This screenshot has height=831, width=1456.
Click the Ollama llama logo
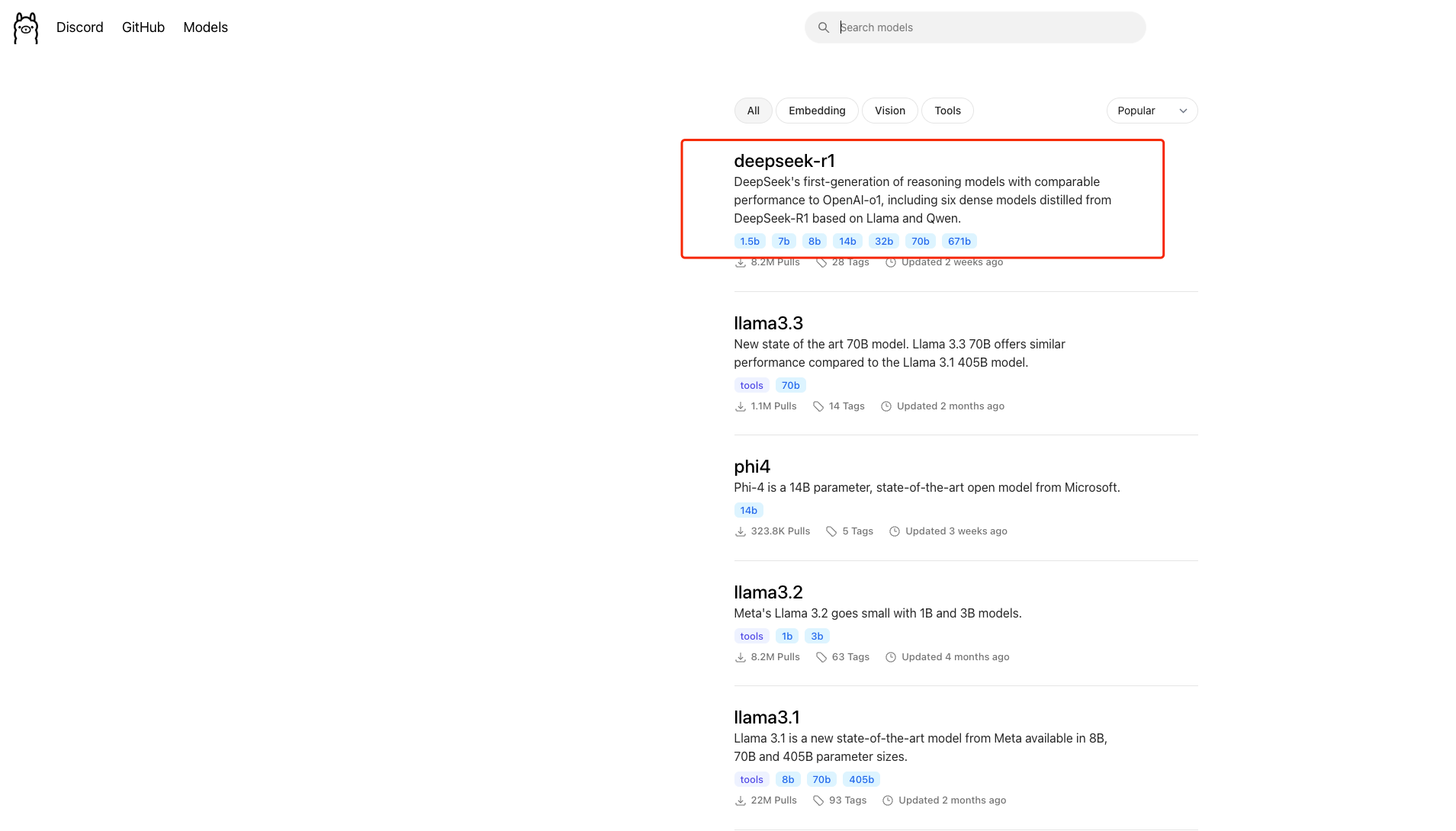click(26, 27)
